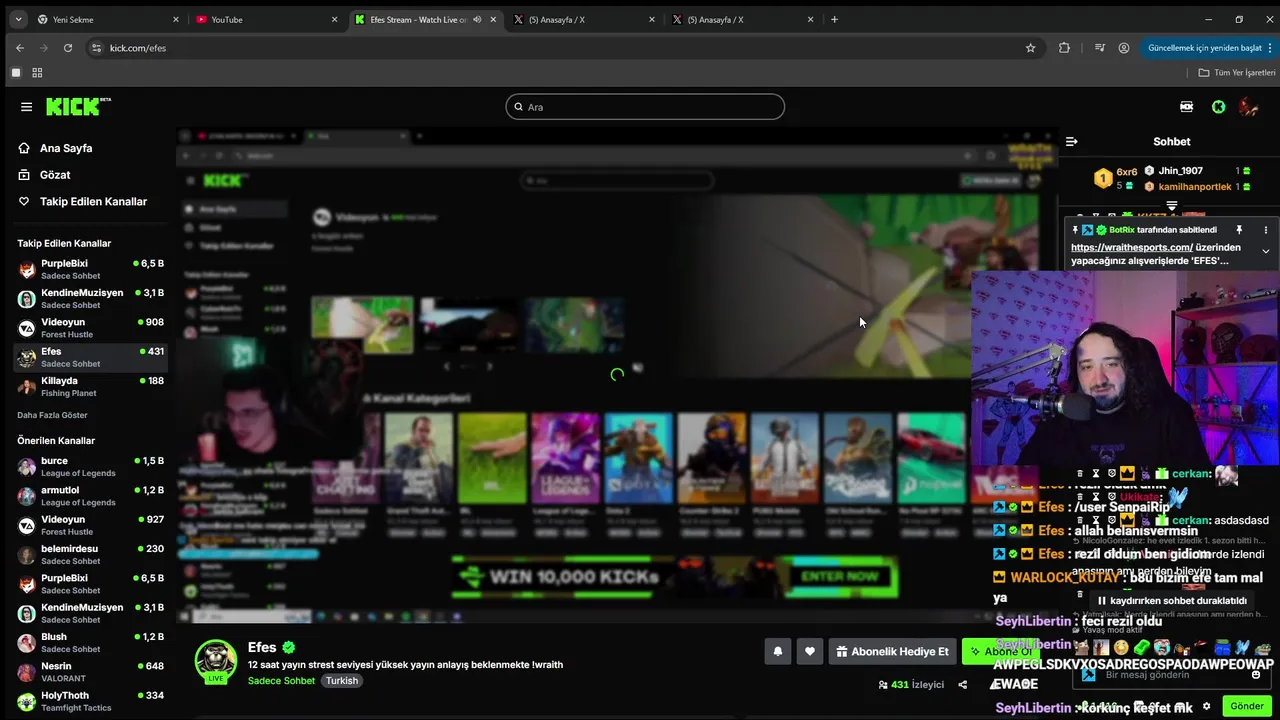Click the Abone Ol subscribe button

pos(1000,652)
